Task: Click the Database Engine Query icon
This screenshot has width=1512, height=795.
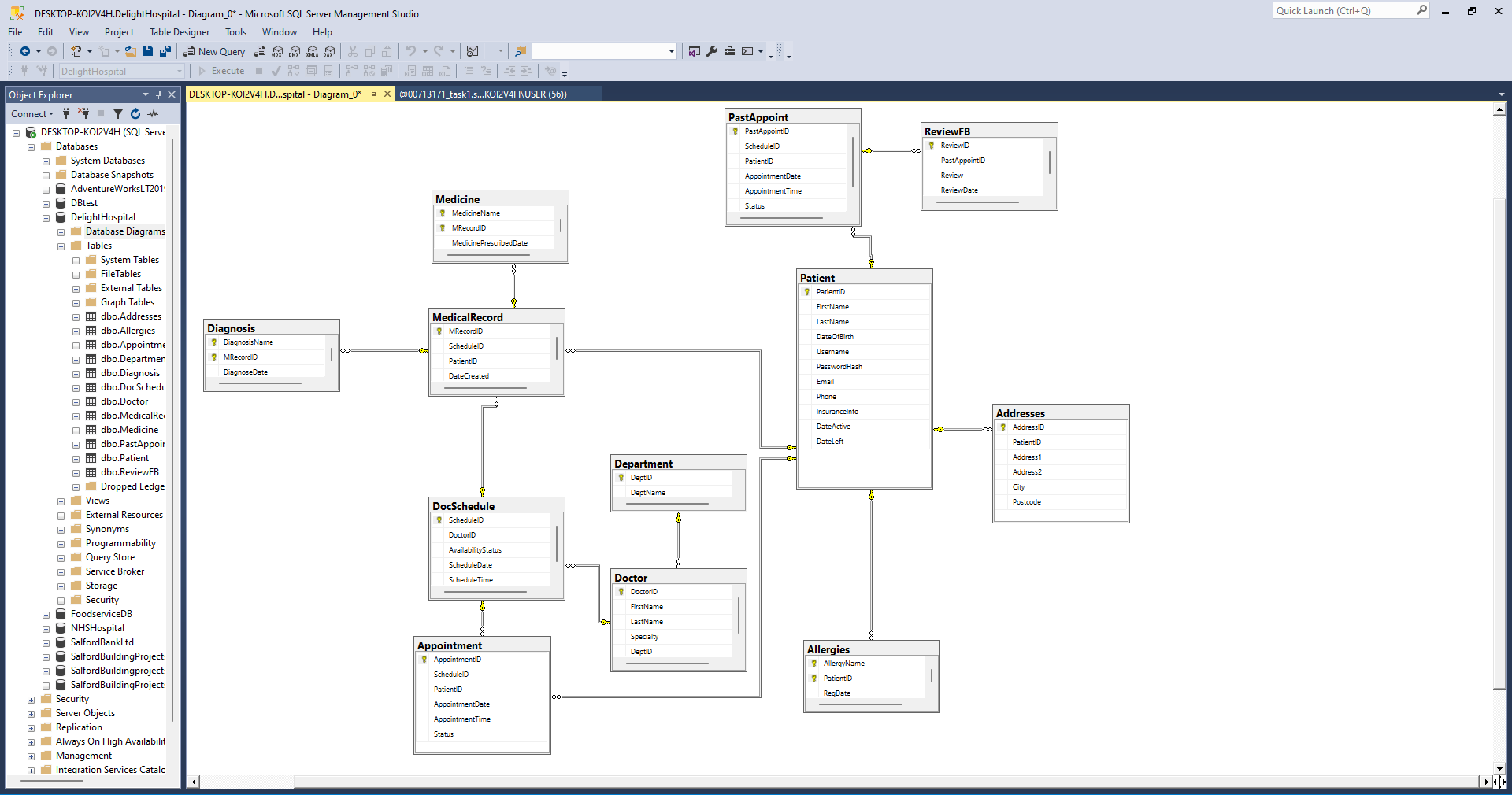Action: tap(260, 51)
